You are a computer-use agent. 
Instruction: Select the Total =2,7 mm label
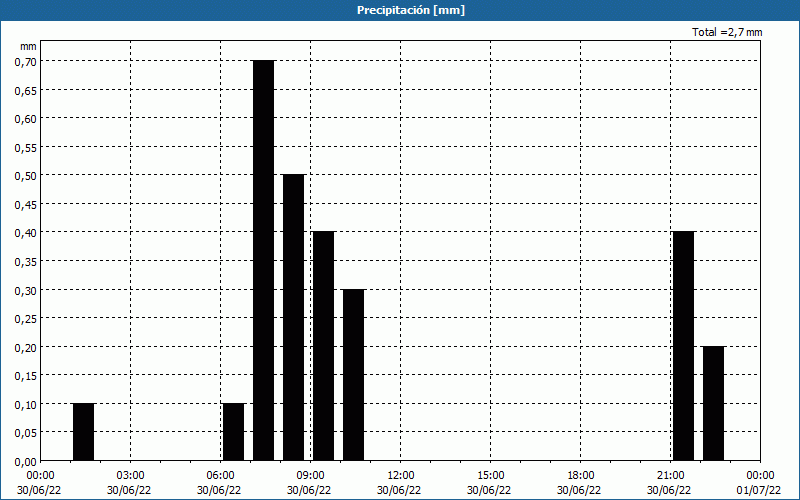(x=727, y=32)
